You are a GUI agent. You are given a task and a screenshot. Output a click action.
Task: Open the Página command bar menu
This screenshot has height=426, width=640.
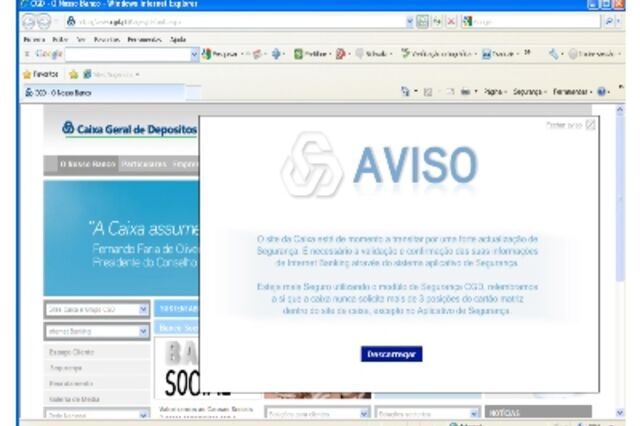tap(495, 92)
